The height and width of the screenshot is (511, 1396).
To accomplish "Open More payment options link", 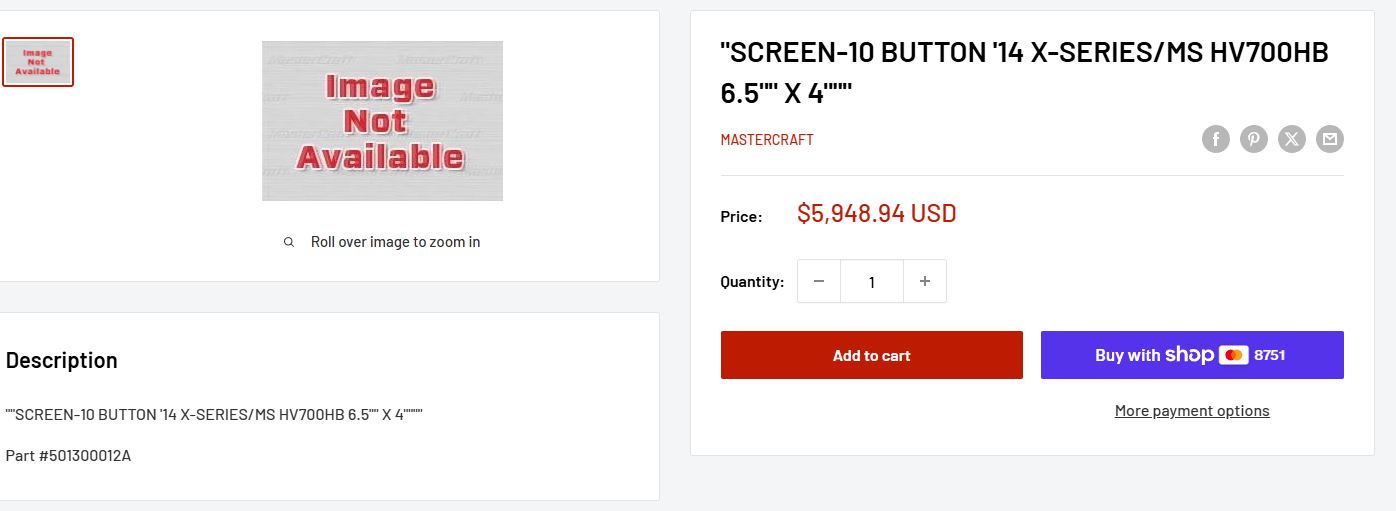I will coord(1191,411).
